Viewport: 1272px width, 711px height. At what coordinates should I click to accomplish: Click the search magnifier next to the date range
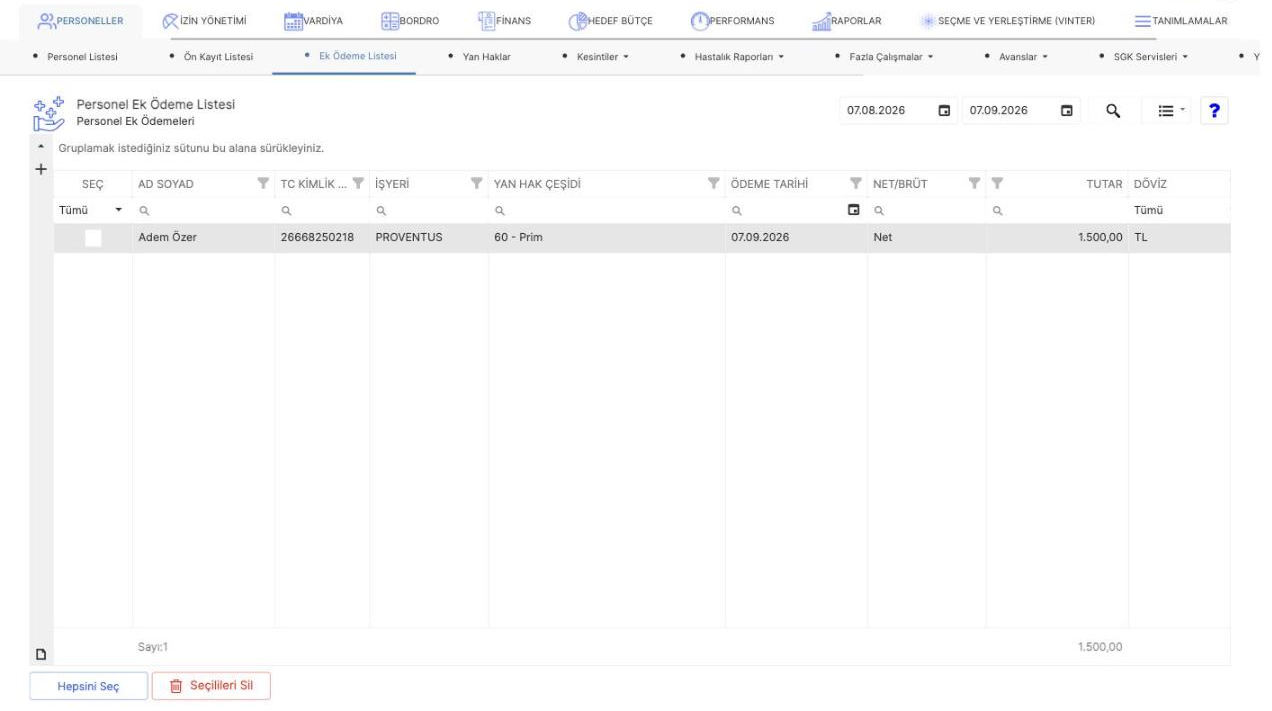click(1112, 110)
